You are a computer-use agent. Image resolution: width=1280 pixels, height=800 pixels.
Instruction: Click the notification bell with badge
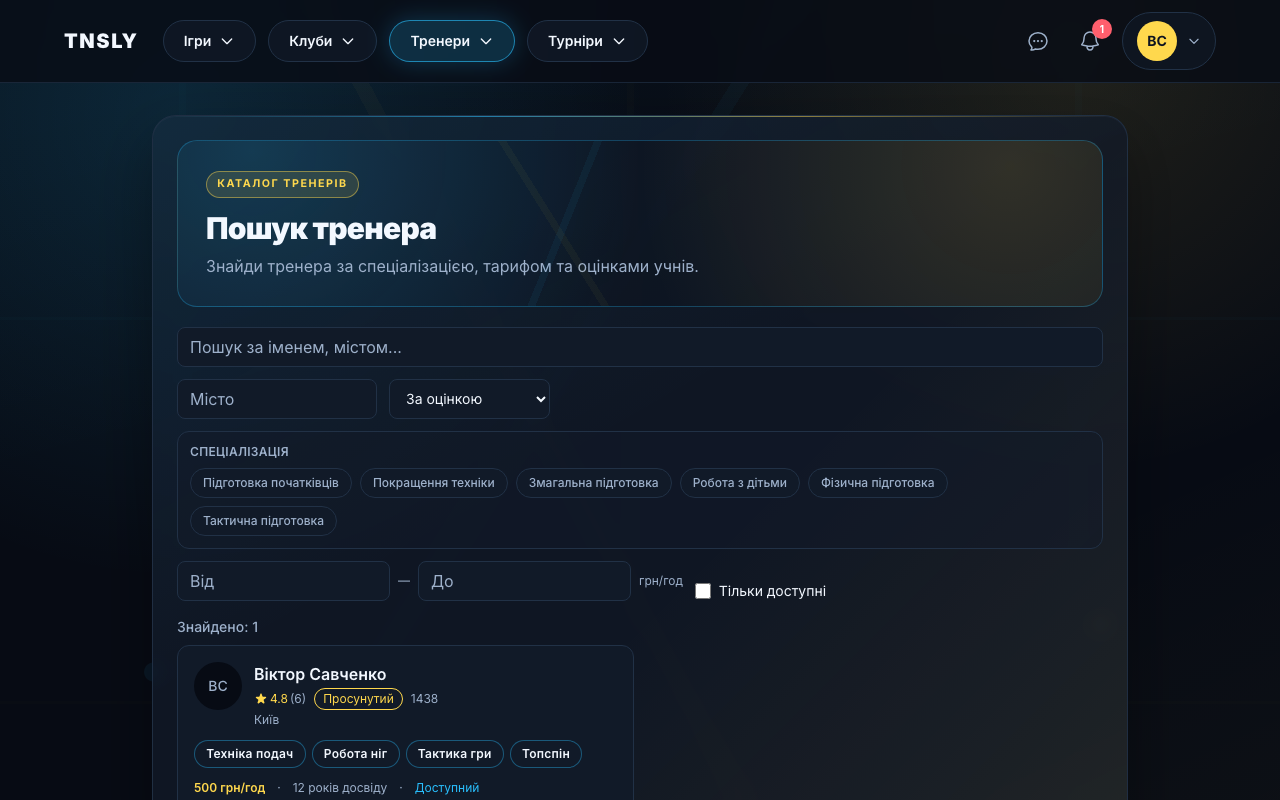coord(1089,41)
